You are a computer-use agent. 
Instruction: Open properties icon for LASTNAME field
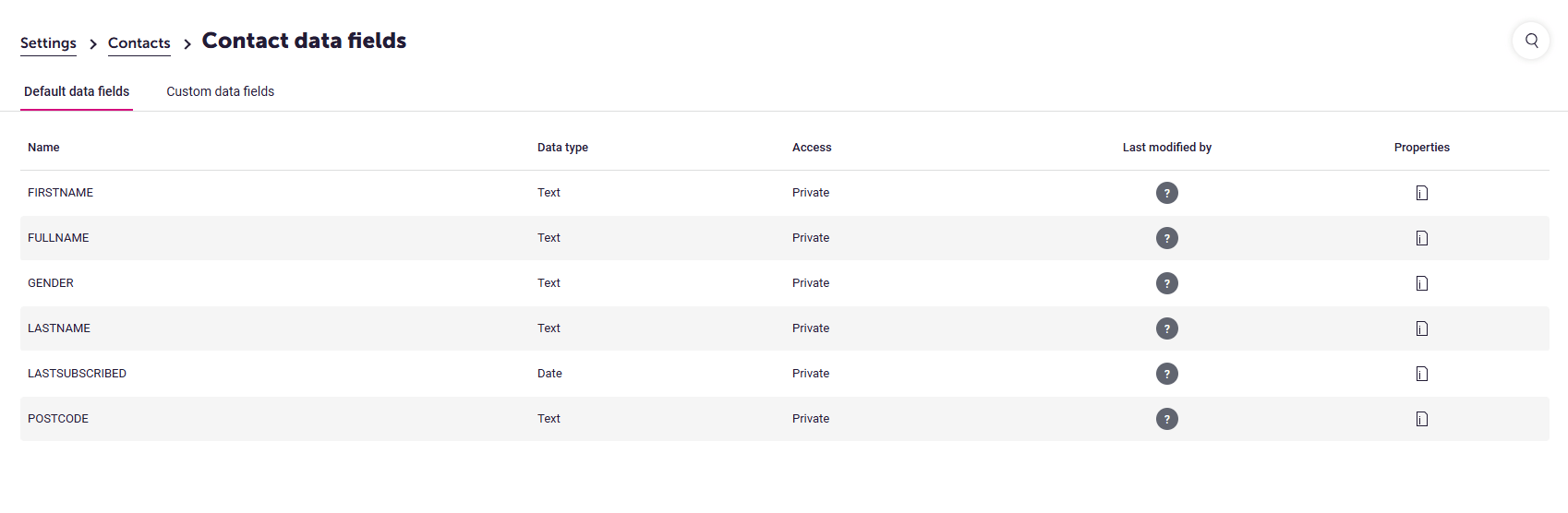tap(1422, 328)
